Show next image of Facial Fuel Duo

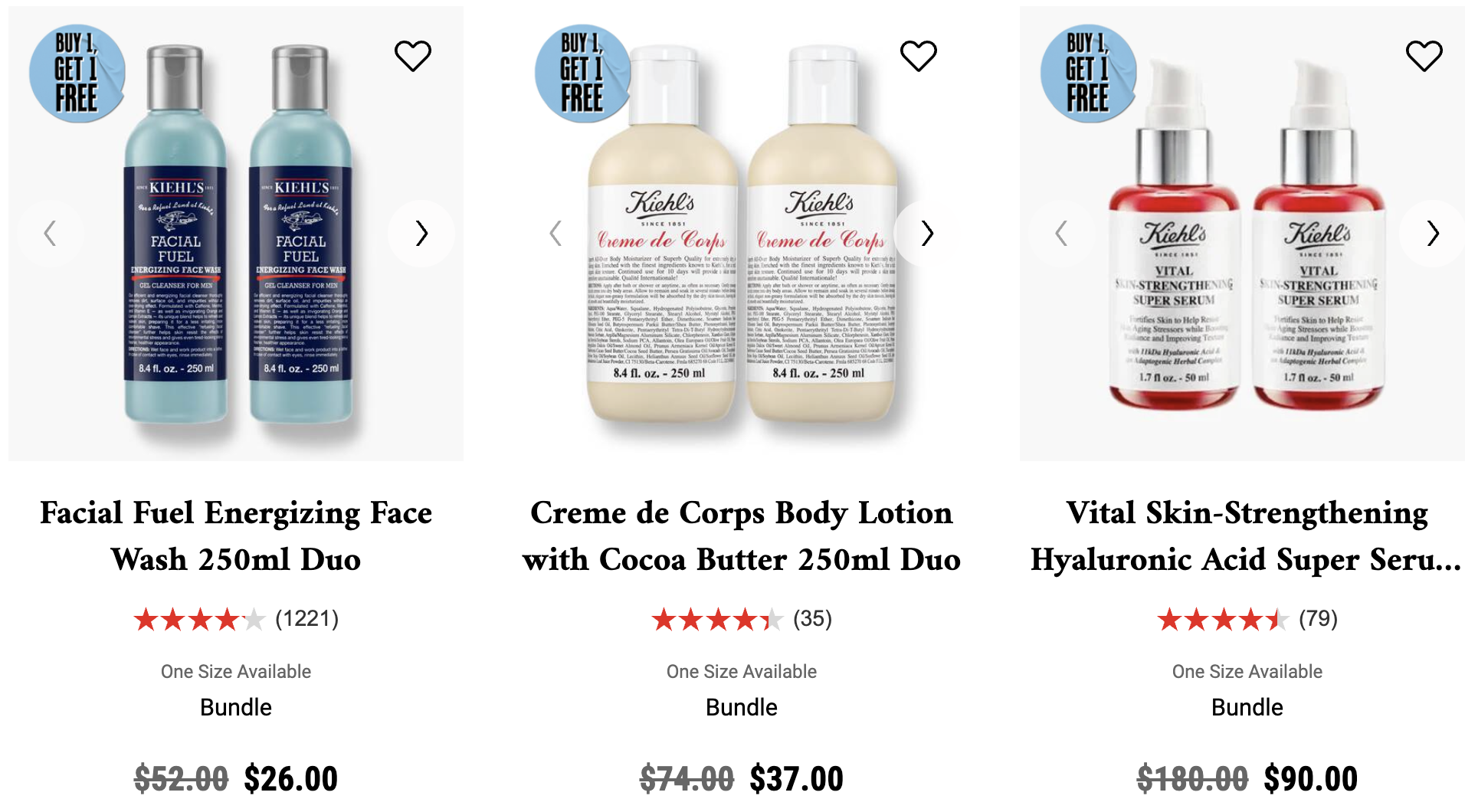pos(421,234)
